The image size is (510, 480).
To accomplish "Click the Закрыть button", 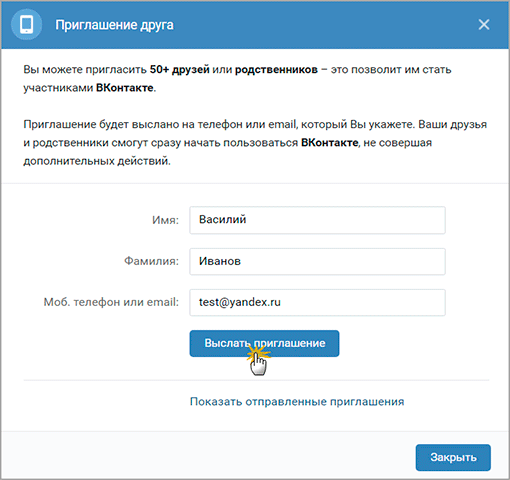I will point(453,457).
